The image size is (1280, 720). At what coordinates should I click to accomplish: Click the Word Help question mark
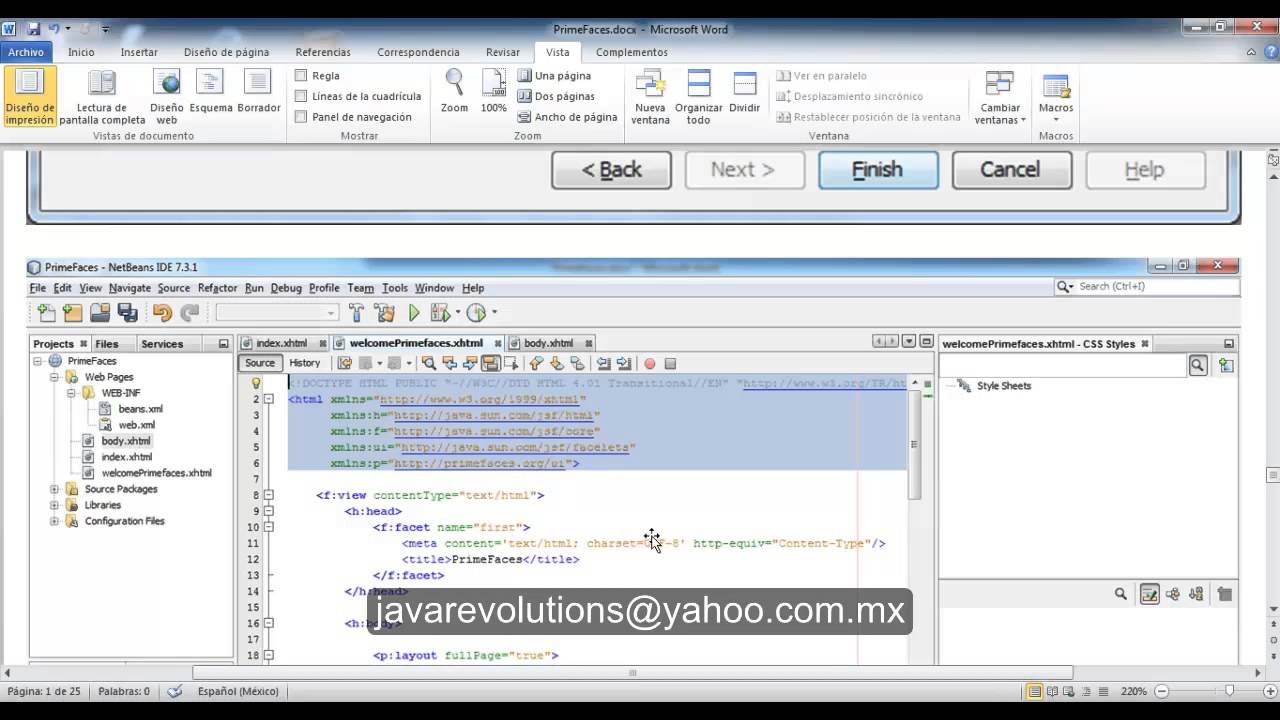click(x=1269, y=52)
